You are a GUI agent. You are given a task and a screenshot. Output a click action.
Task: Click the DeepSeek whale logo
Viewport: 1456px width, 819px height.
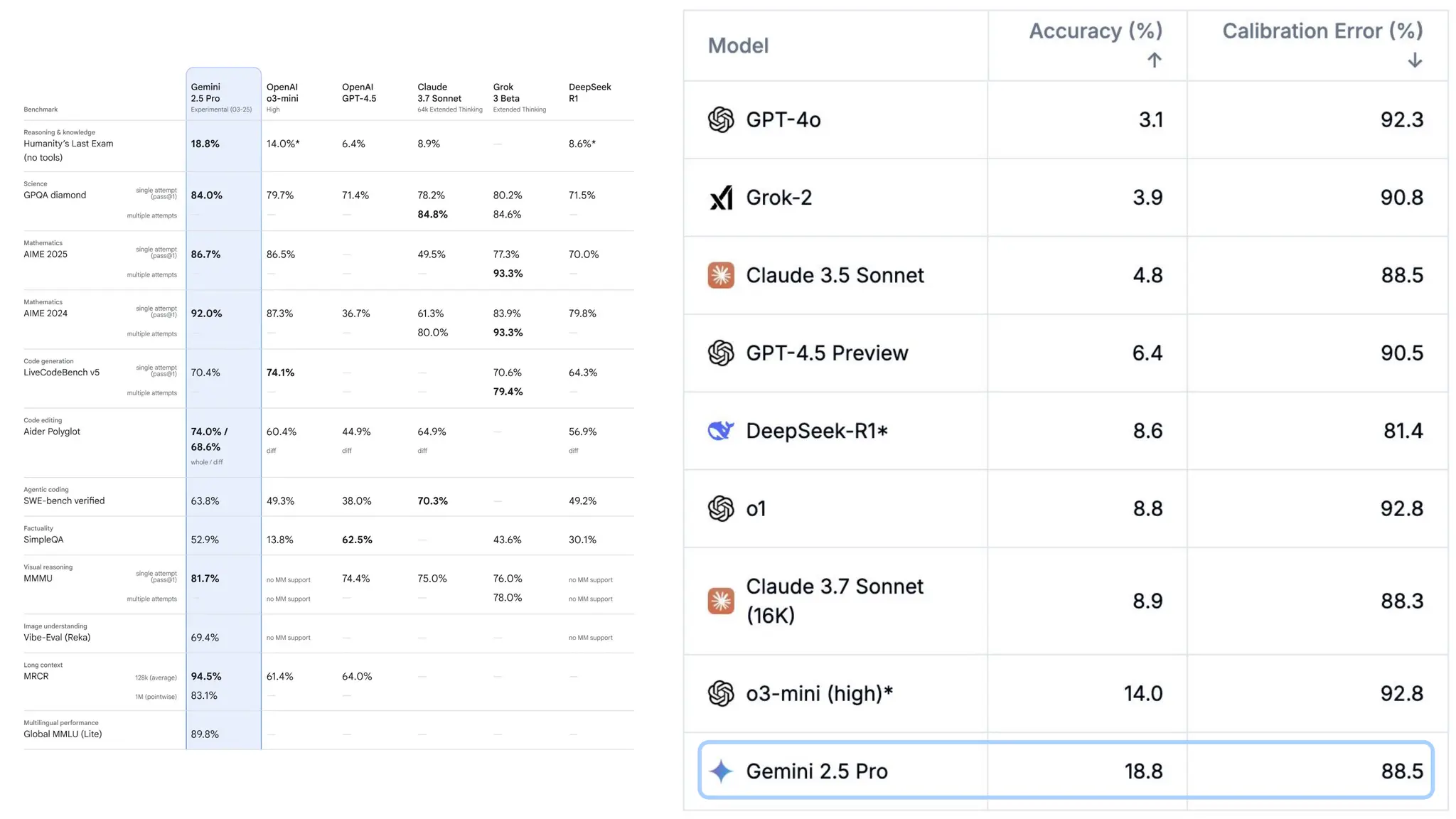tap(720, 431)
